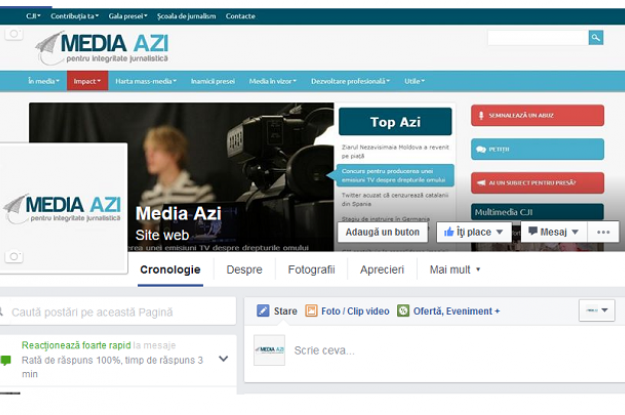The image size is (625, 415).
Task: Click the Foto / Clip video picture icon
Action: [311, 311]
